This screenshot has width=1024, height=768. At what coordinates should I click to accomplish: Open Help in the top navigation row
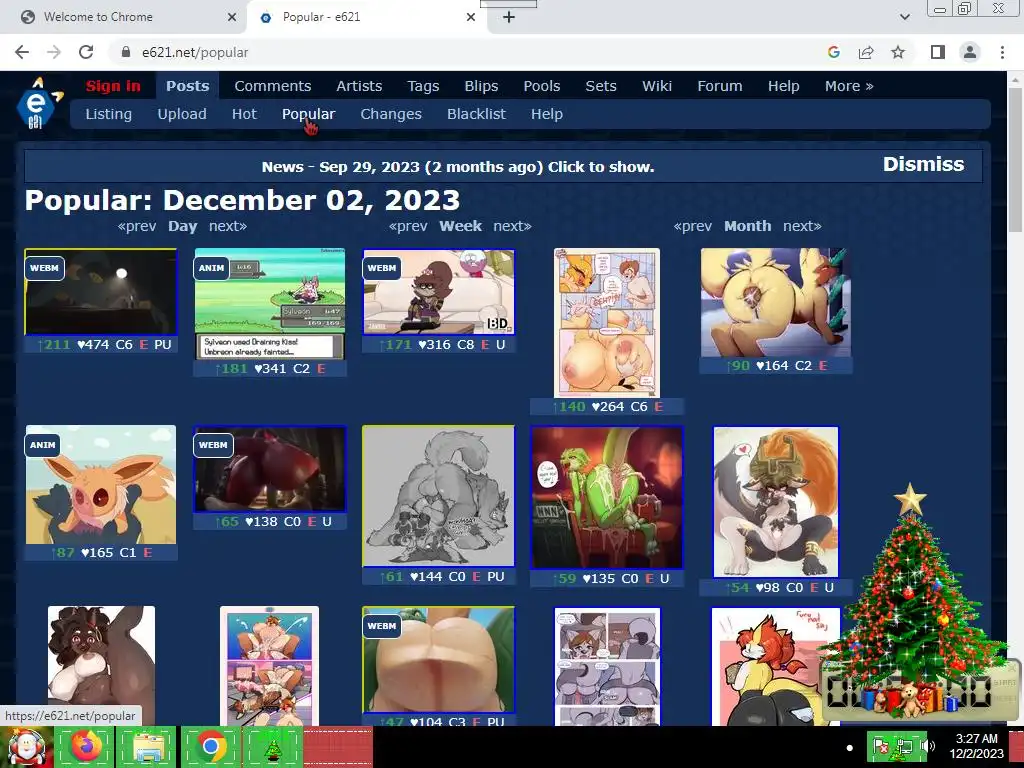784,86
